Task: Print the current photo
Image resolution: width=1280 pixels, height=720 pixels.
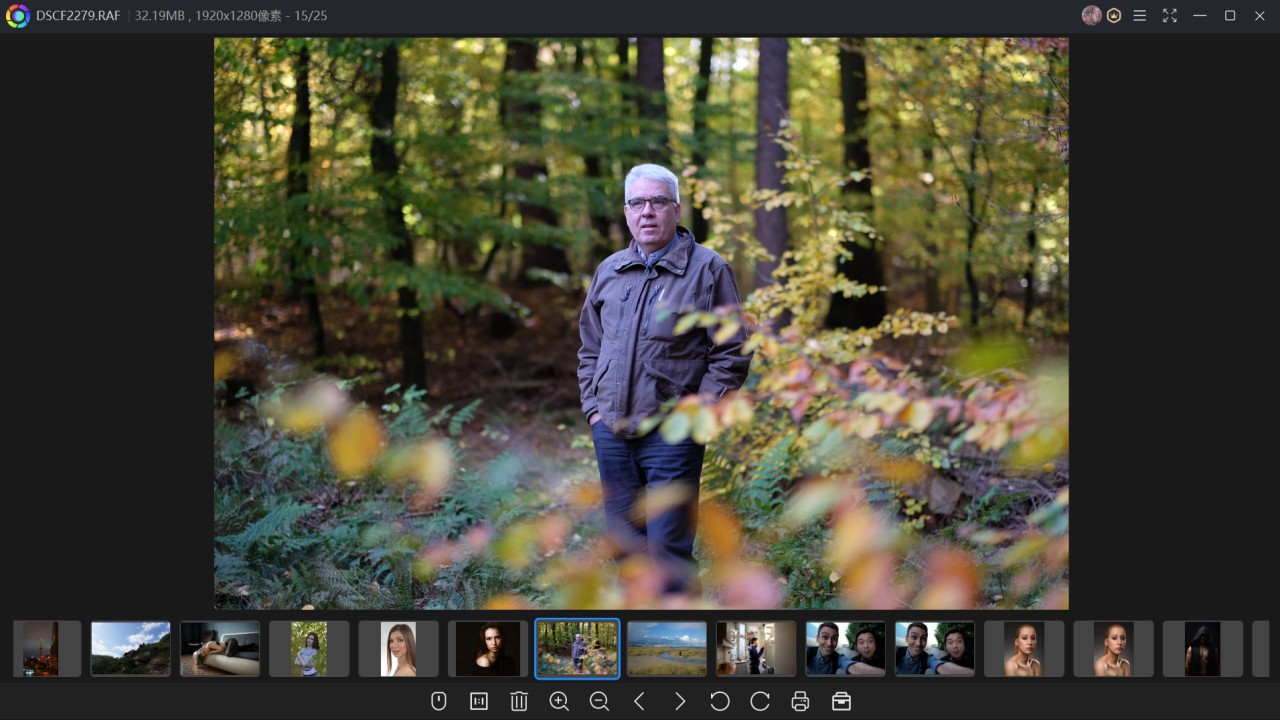Action: point(800,701)
